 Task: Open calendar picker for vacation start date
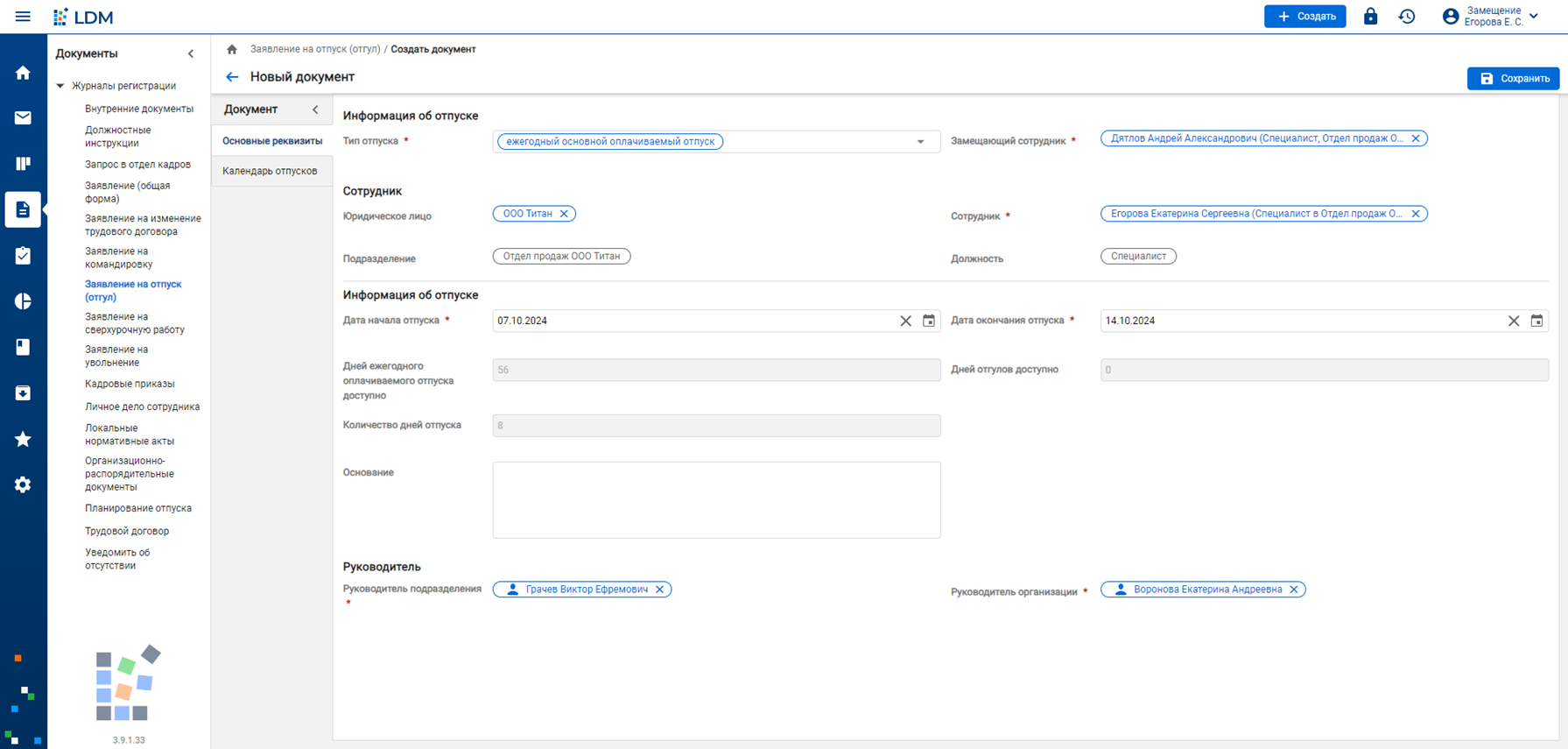[x=929, y=321]
